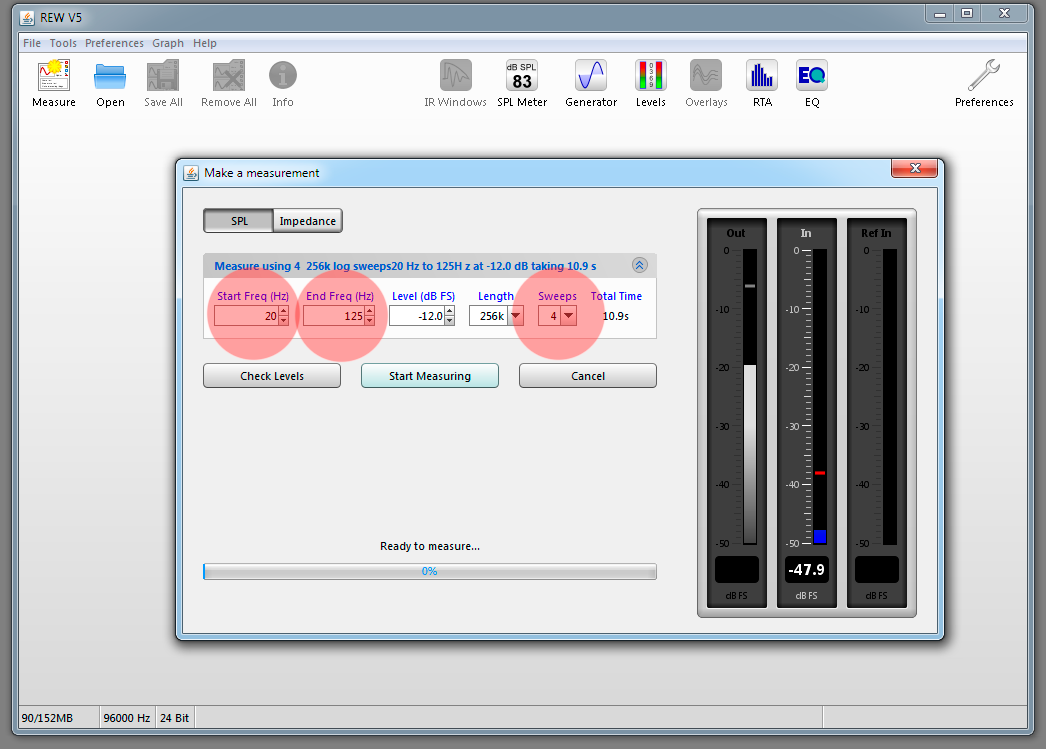Viewport: 1046px width, 749px height.
Task: Click the 0% measurement progress bar
Action: [430, 572]
